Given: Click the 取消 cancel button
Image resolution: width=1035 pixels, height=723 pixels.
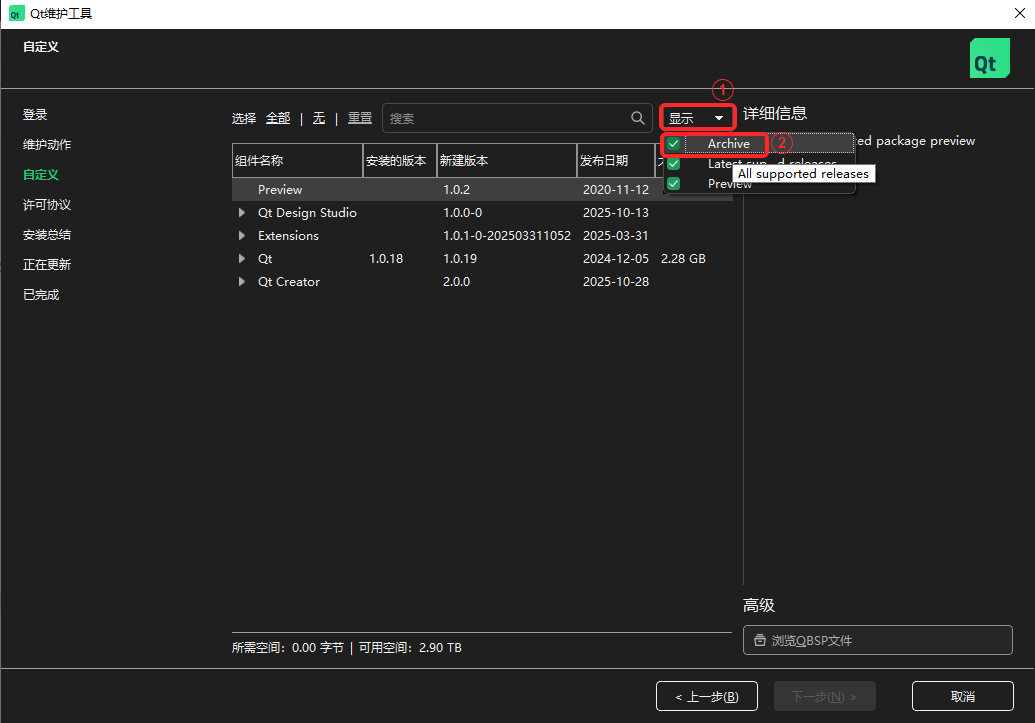Looking at the screenshot, I should (x=962, y=697).
